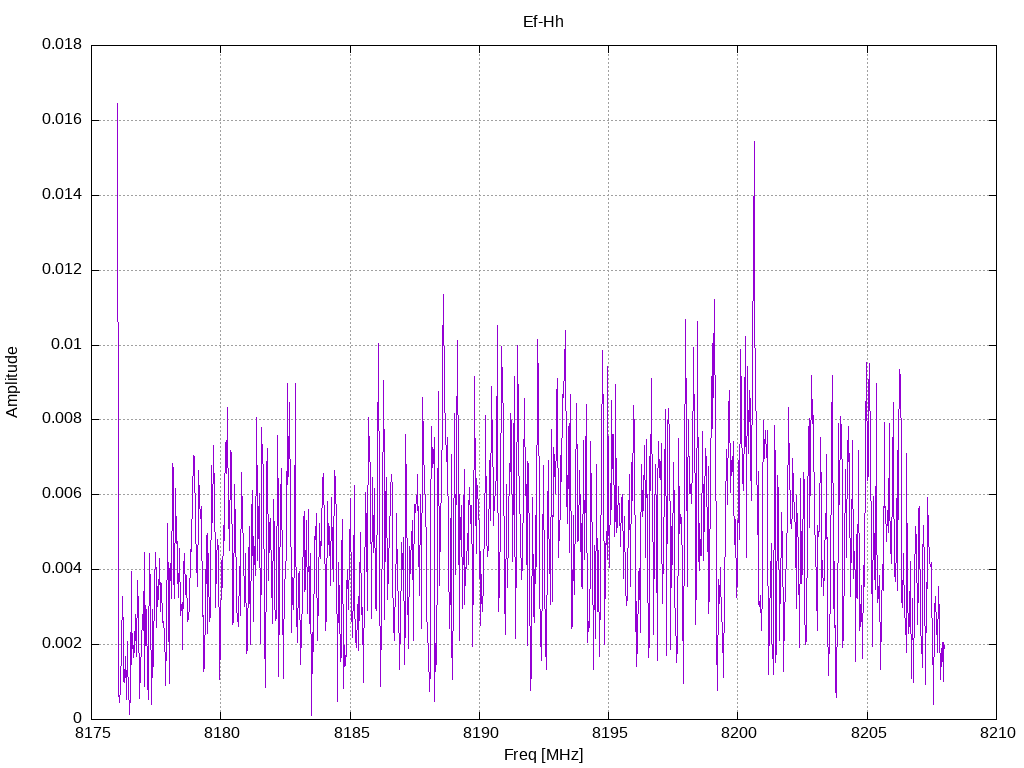Select the y-axis tick label 0.01

(x=67, y=344)
